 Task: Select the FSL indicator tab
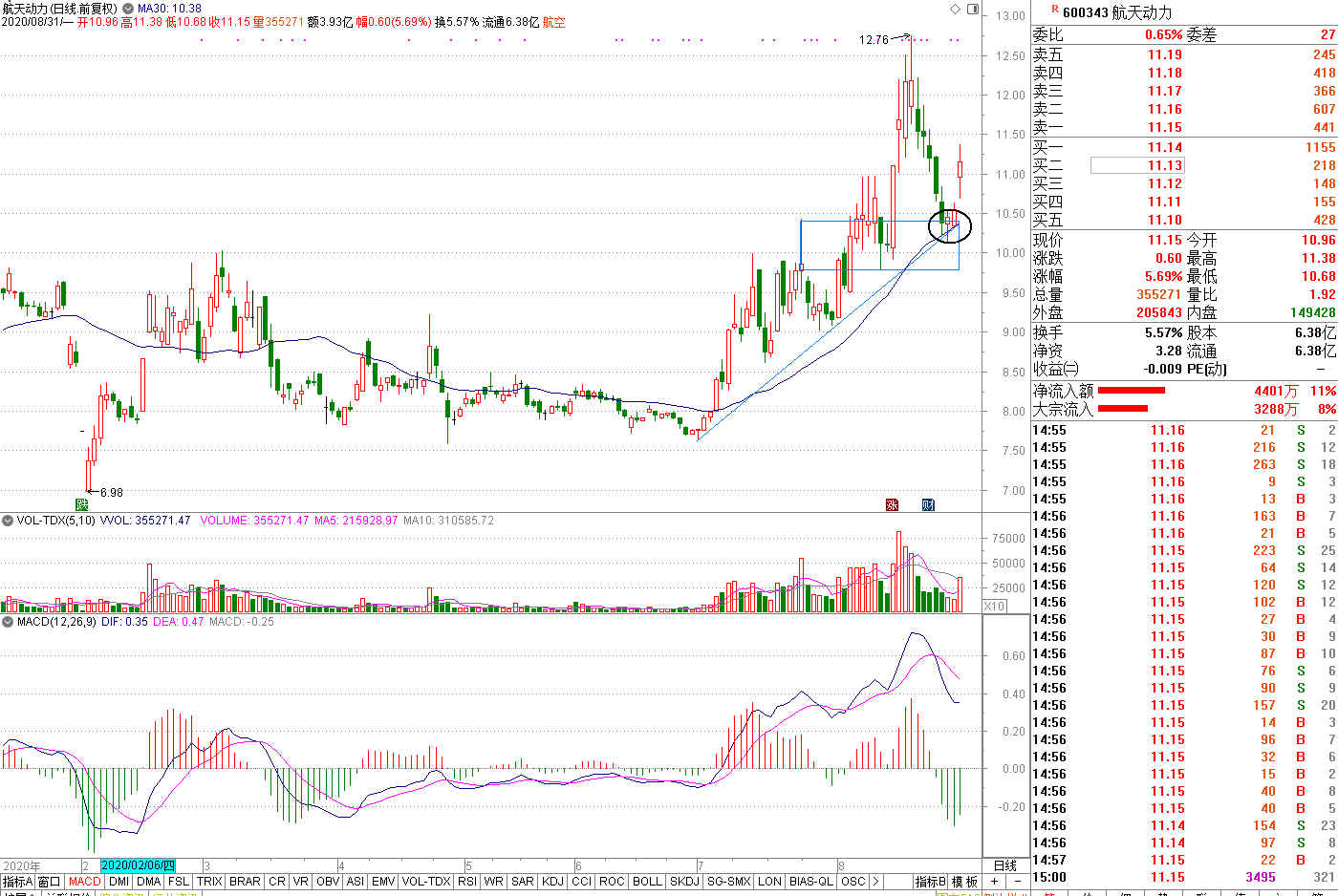tap(179, 881)
